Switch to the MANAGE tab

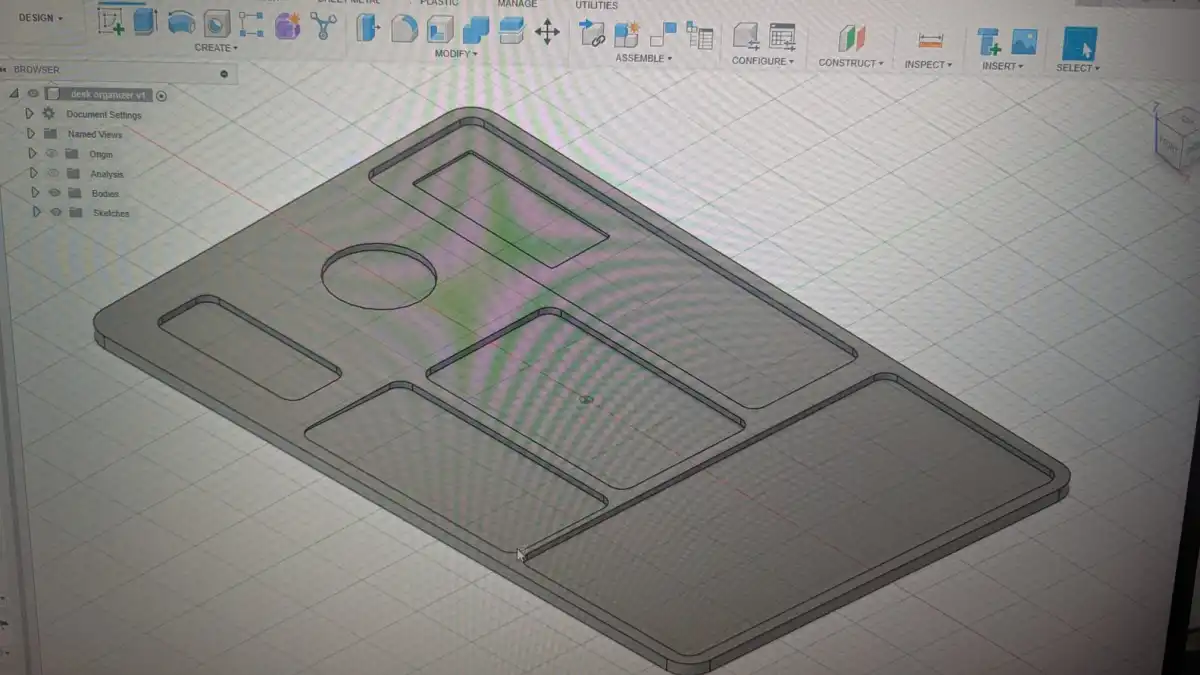[517, 4]
